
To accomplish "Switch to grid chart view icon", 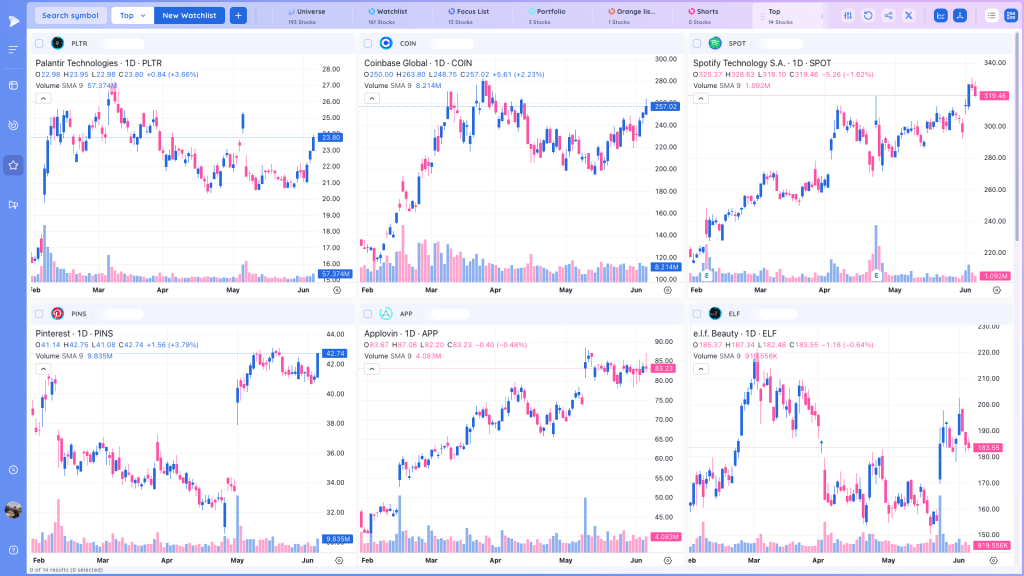I will click(x=1011, y=16).
